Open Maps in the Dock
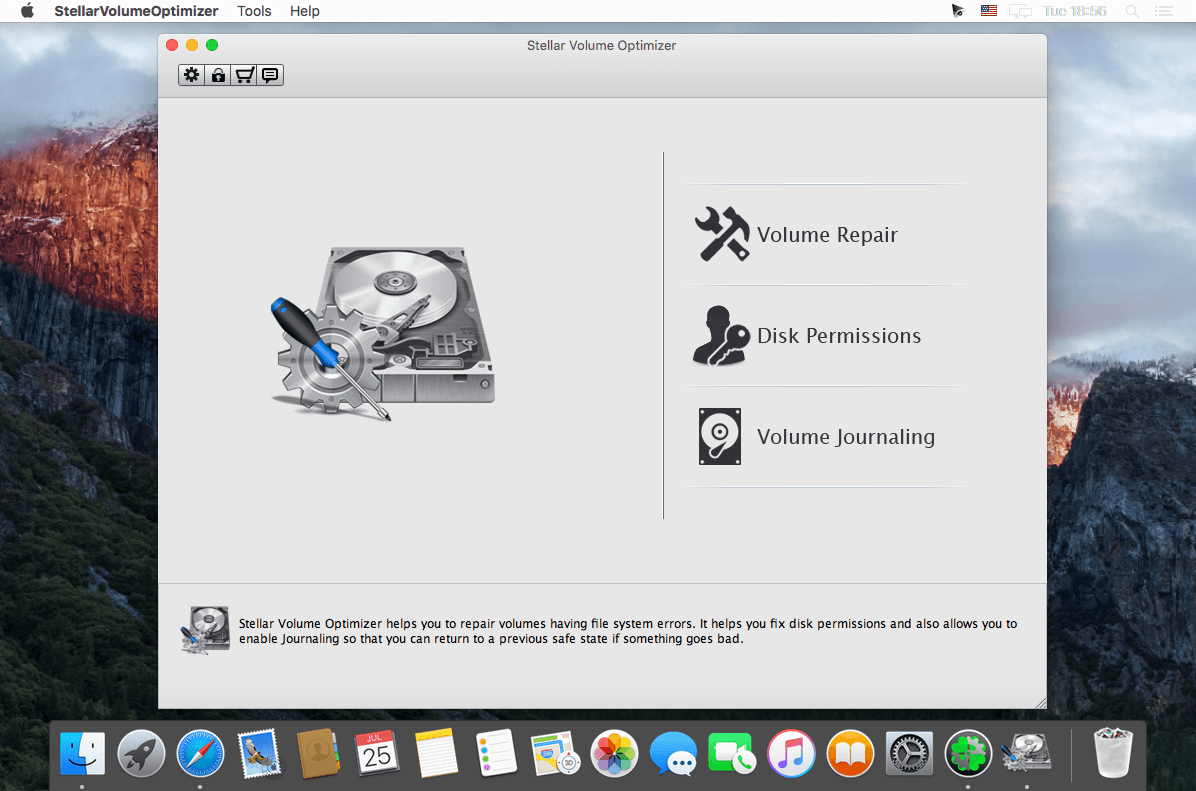The image size is (1196, 791). 555,753
